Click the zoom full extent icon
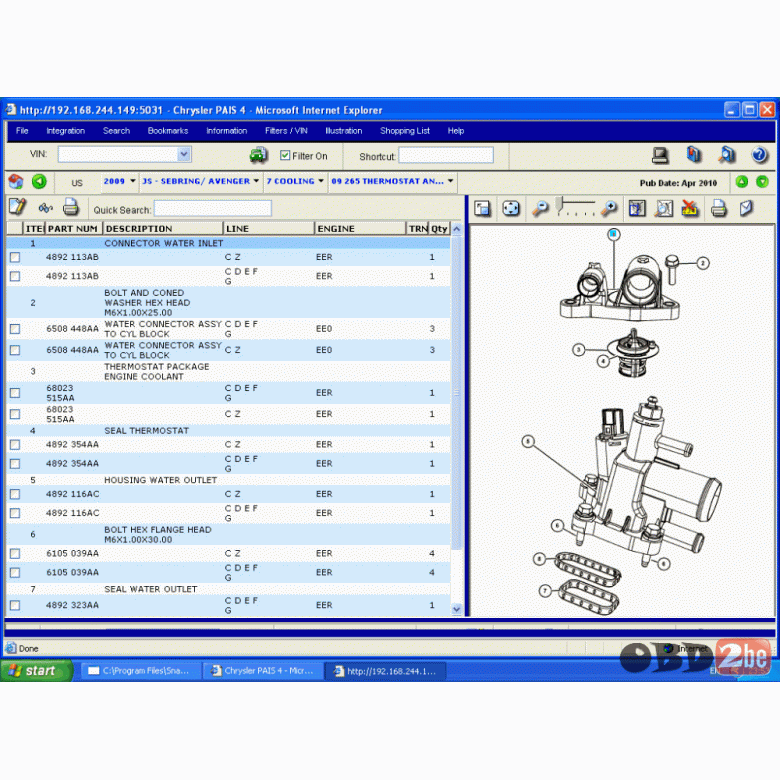Image resolution: width=780 pixels, height=780 pixels. click(664, 208)
